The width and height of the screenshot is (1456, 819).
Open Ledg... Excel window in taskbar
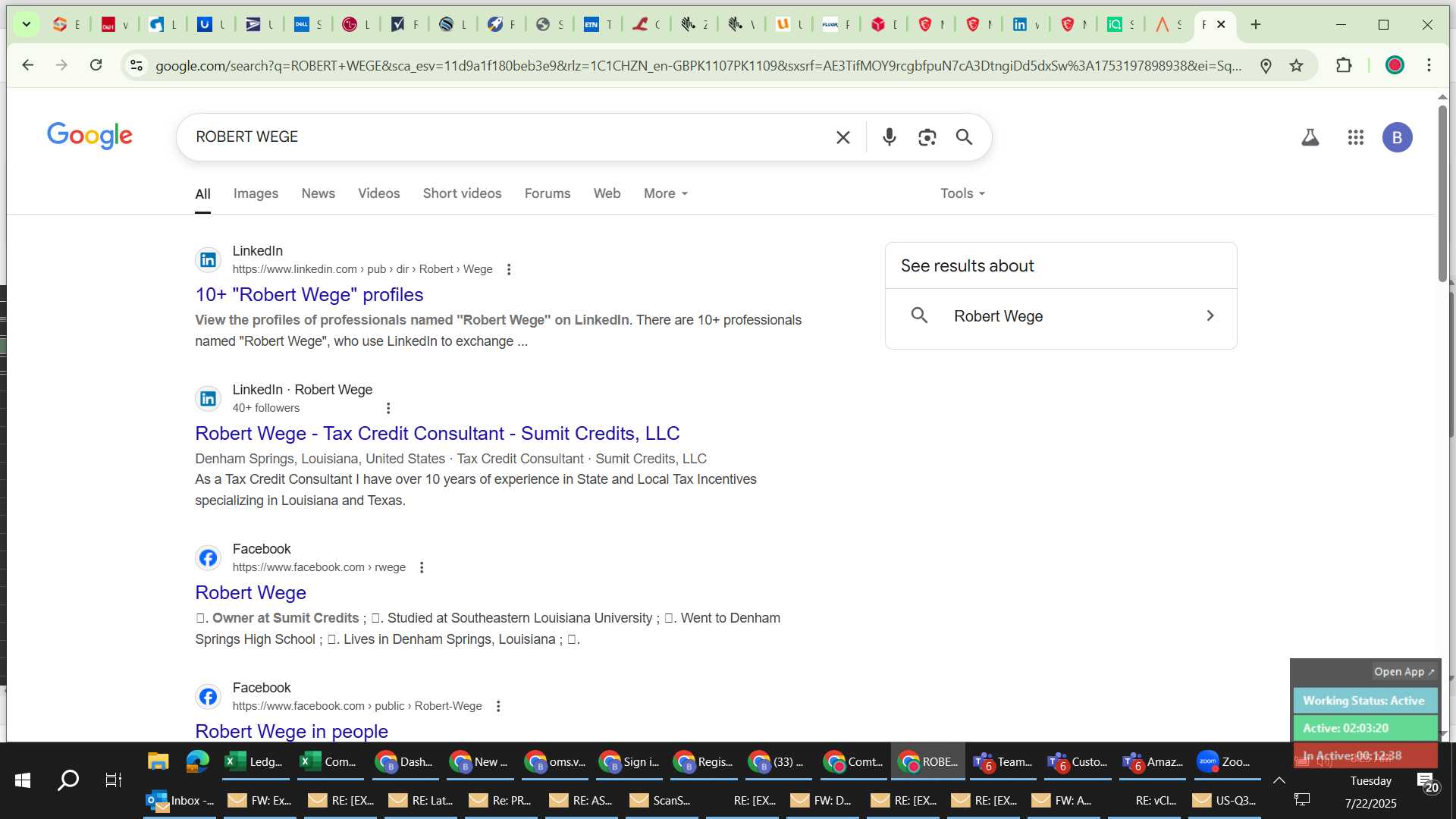[x=255, y=761]
